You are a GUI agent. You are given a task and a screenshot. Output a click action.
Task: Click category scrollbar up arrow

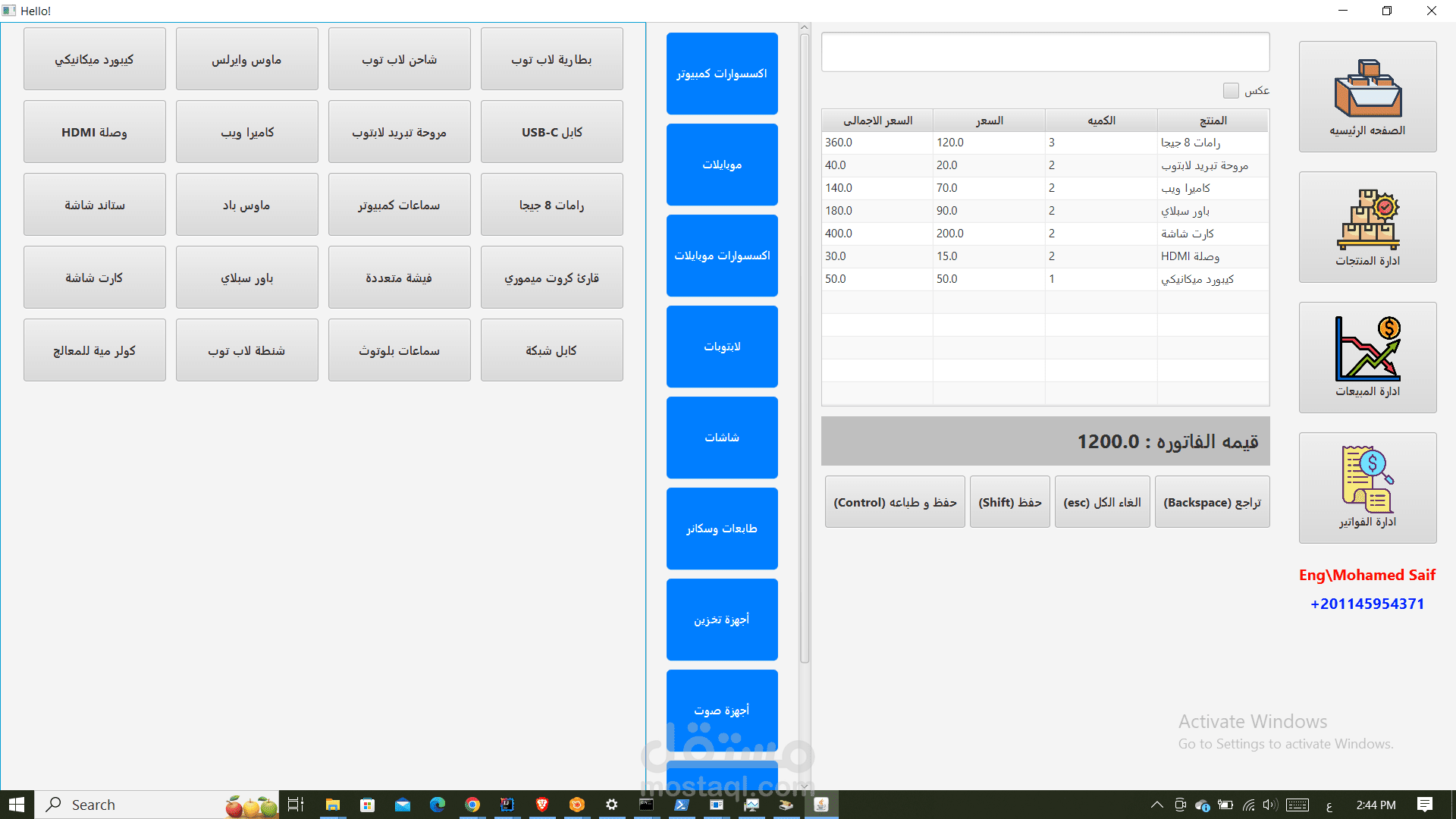coord(805,27)
